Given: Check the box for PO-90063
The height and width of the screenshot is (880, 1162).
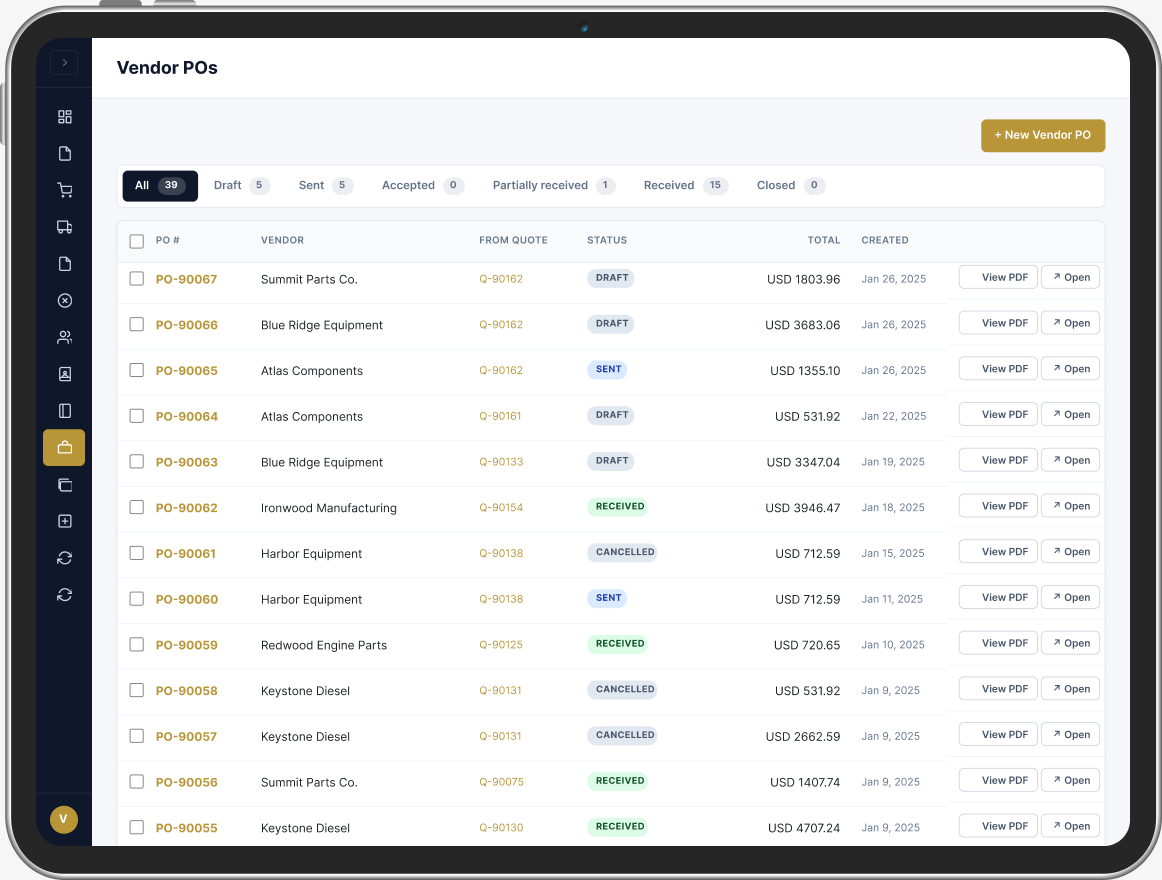Looking at the screenshot, I should point(136,461).
